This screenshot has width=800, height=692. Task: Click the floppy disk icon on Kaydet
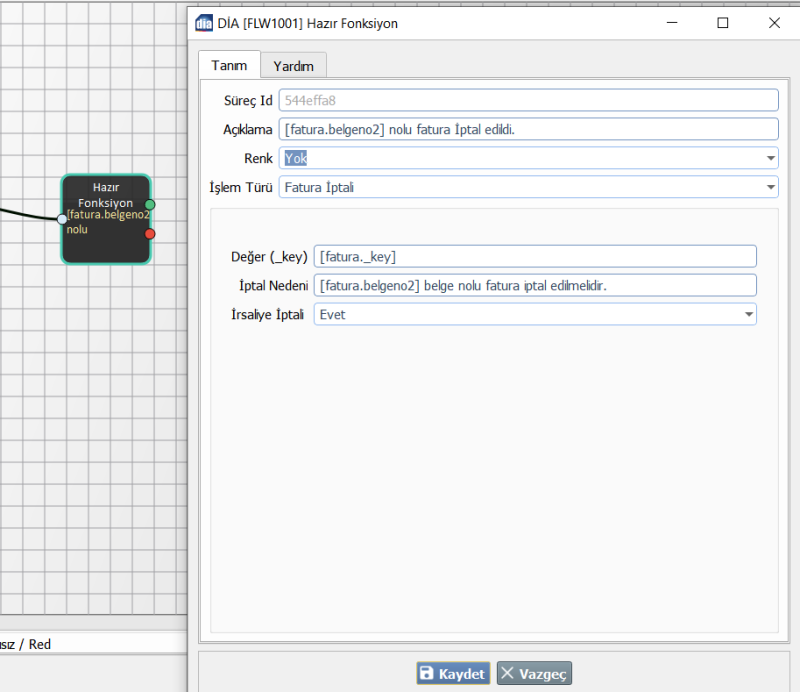[x=427, y=674]
